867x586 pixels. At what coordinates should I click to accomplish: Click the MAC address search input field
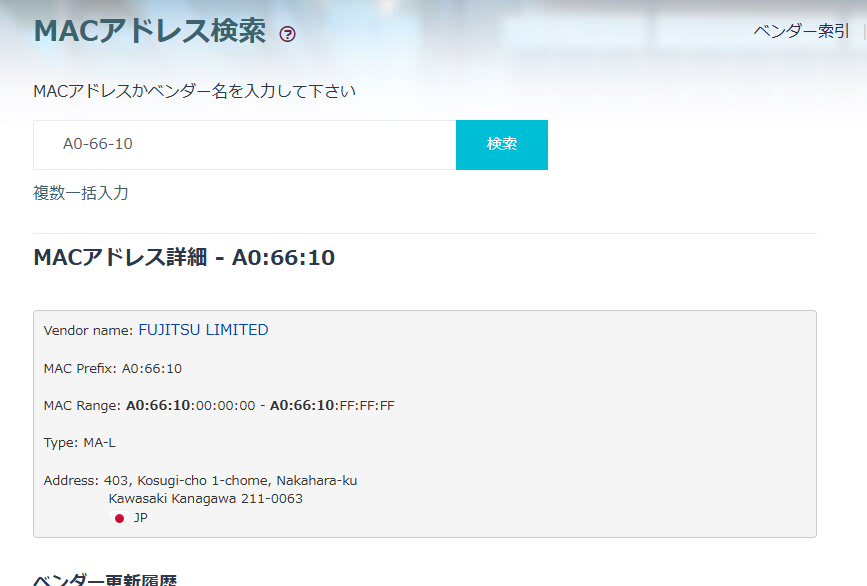[244, 145]
